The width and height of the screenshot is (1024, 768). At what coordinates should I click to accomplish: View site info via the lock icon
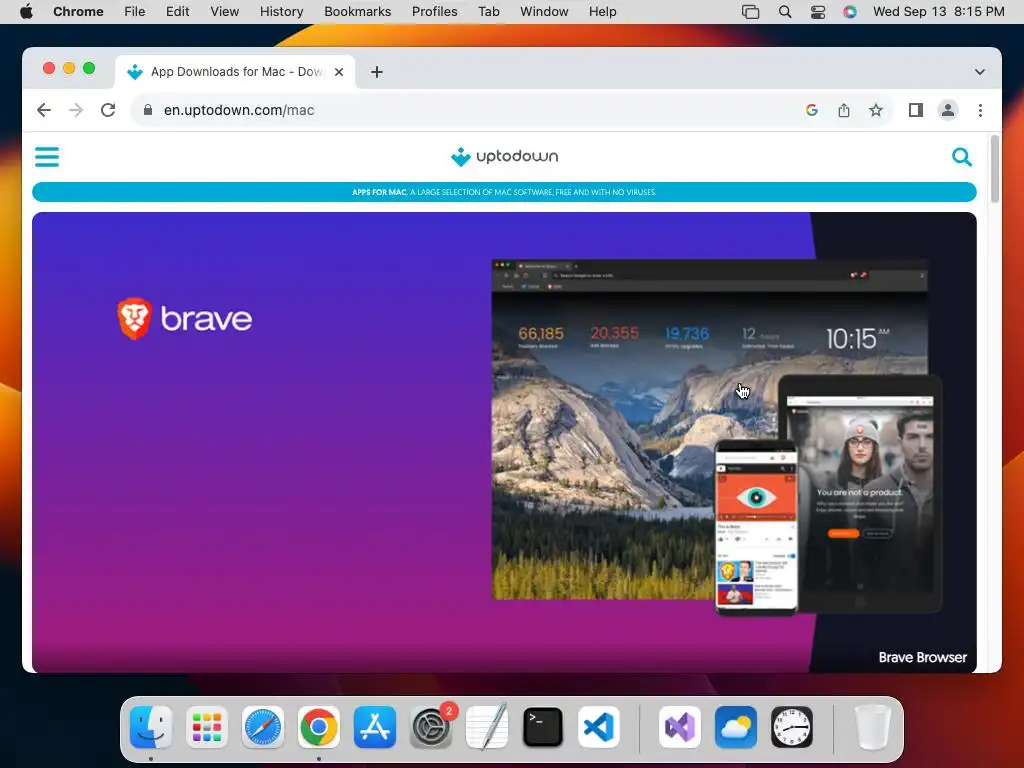148,110
